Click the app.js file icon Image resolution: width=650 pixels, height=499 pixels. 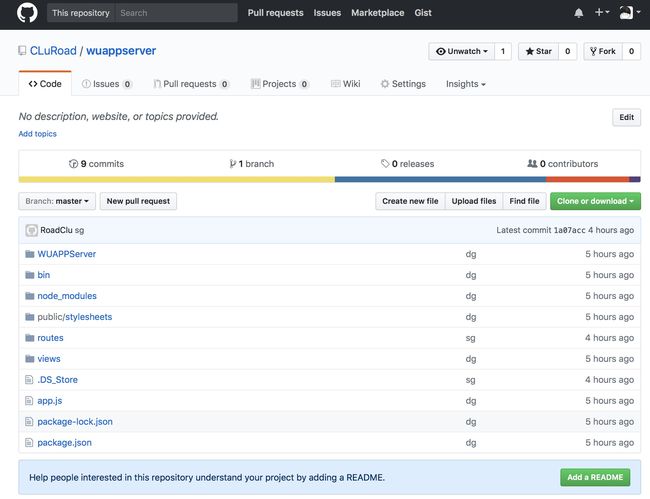[x=29, y=401]
